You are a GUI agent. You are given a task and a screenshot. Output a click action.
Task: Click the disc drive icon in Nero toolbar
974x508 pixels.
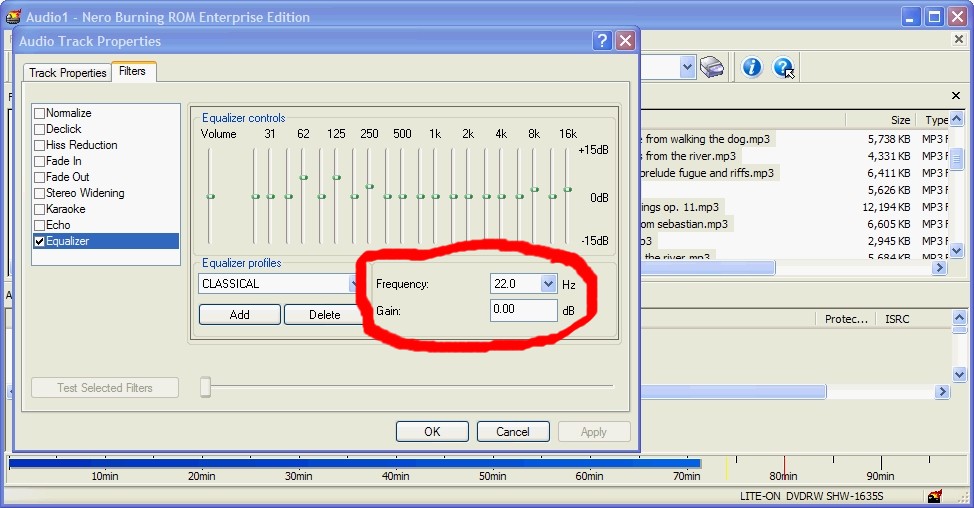712,67
